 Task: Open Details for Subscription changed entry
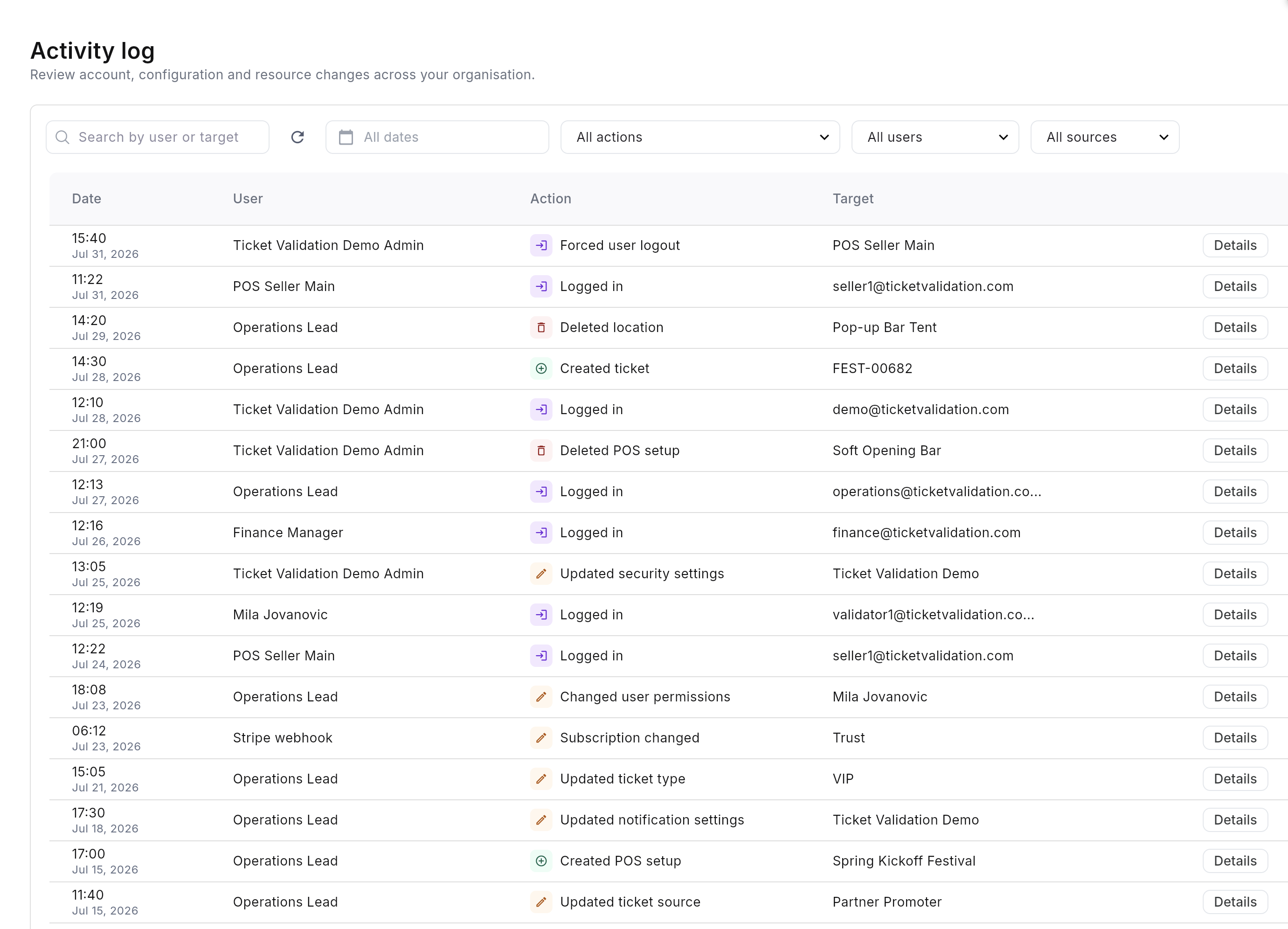tap(1235, 738)
